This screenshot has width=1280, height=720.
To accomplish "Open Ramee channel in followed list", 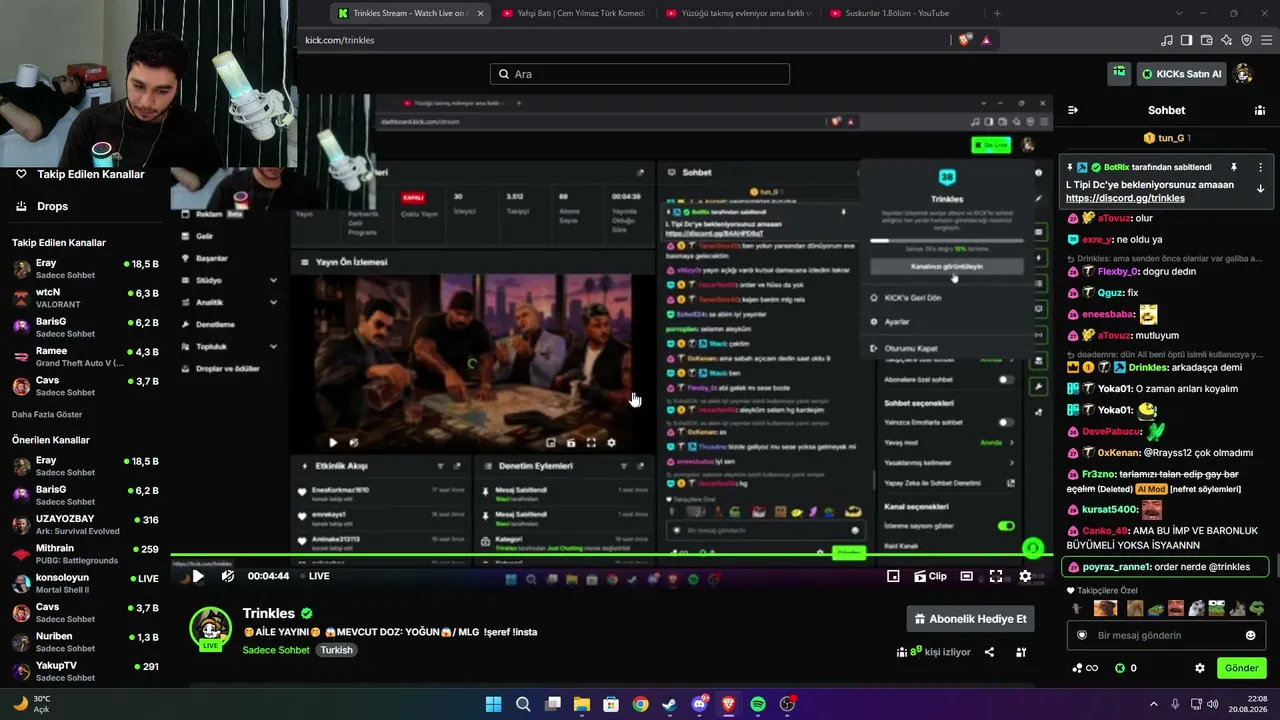I will point(85,357).
